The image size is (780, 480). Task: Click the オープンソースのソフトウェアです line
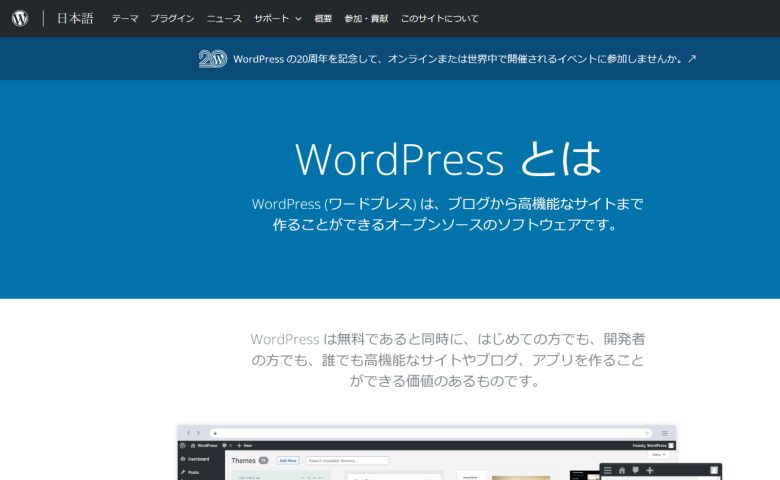click(445, 224)
